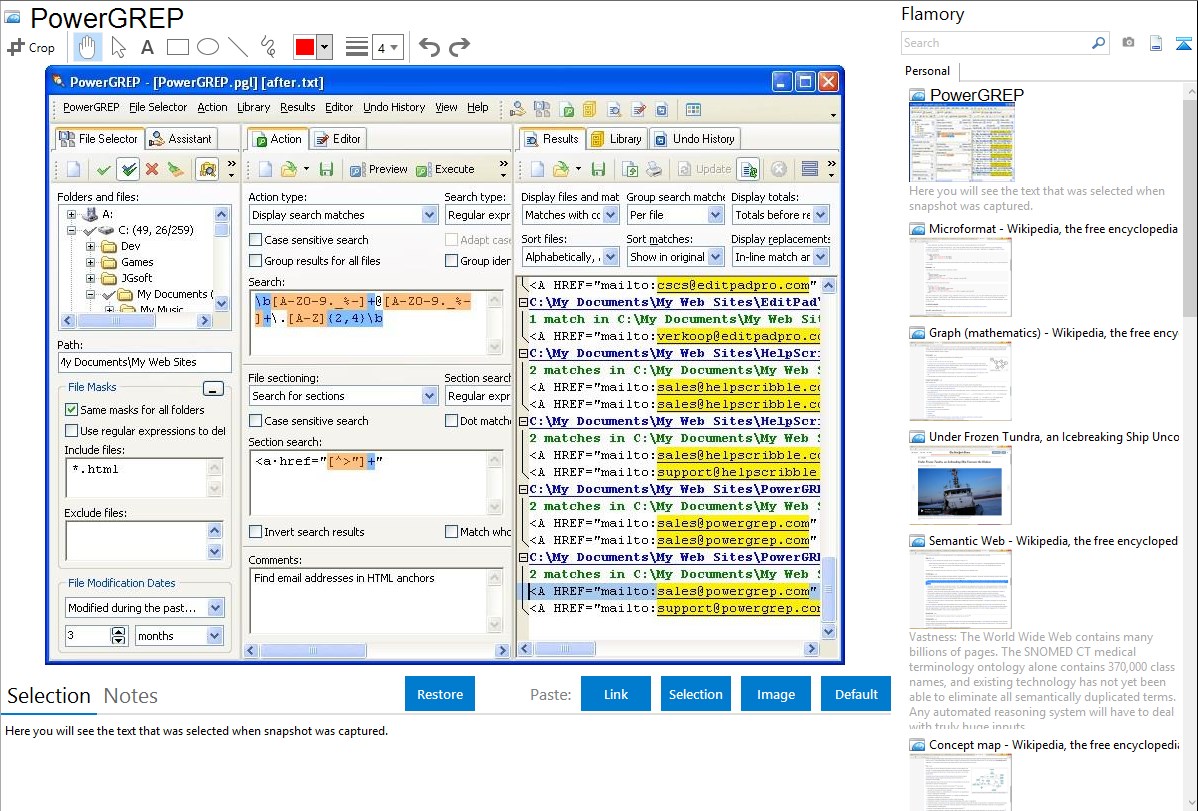Click the horizontal scrollbar thumb in the Results pane
The width and height of the screenshot is (1198, 811).
(x=565, y=649)
